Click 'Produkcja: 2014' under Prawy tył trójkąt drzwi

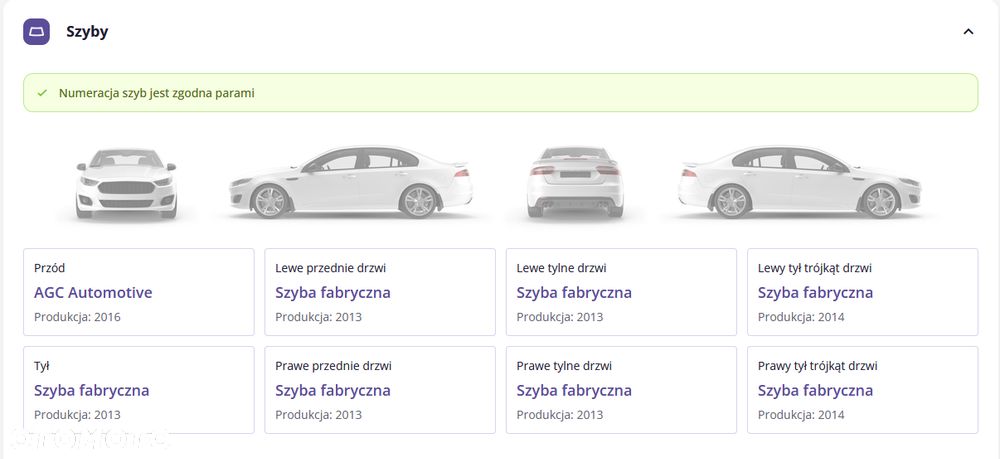tap(801, 415)
